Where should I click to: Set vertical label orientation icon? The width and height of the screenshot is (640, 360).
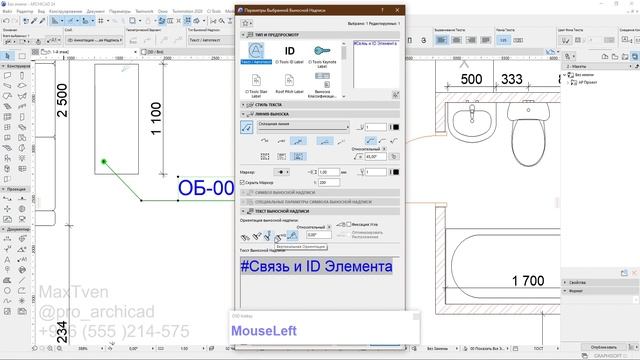(x=268, y=236)
